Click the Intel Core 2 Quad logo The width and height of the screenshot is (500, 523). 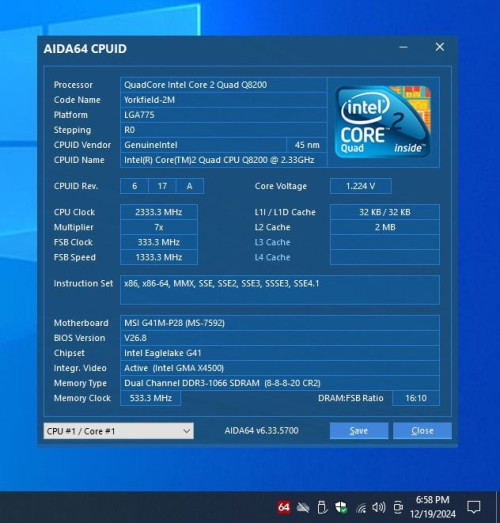(383, 122)
